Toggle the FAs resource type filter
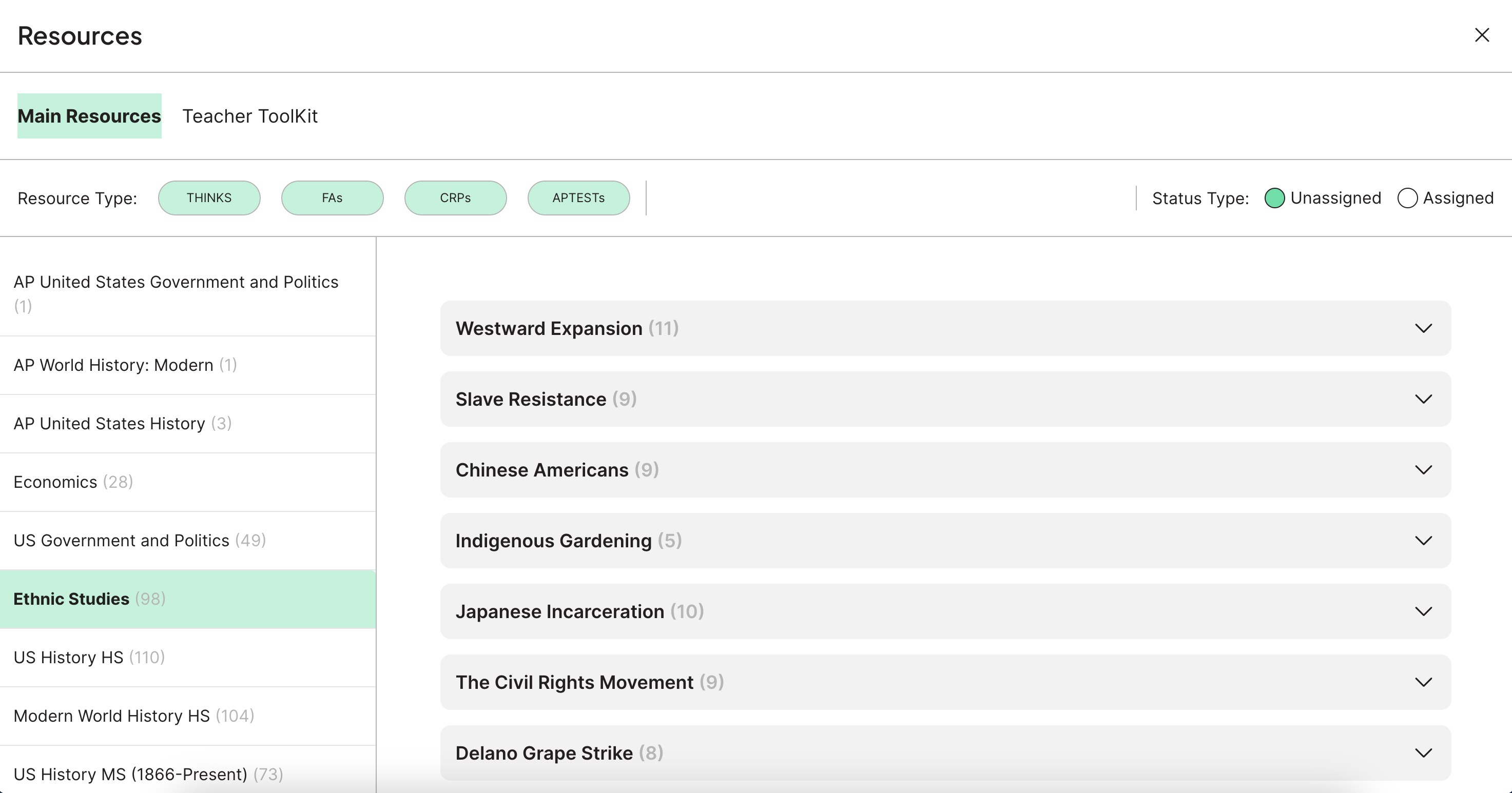Viewport: 1512px width, 793px height. tap(332, 198)
